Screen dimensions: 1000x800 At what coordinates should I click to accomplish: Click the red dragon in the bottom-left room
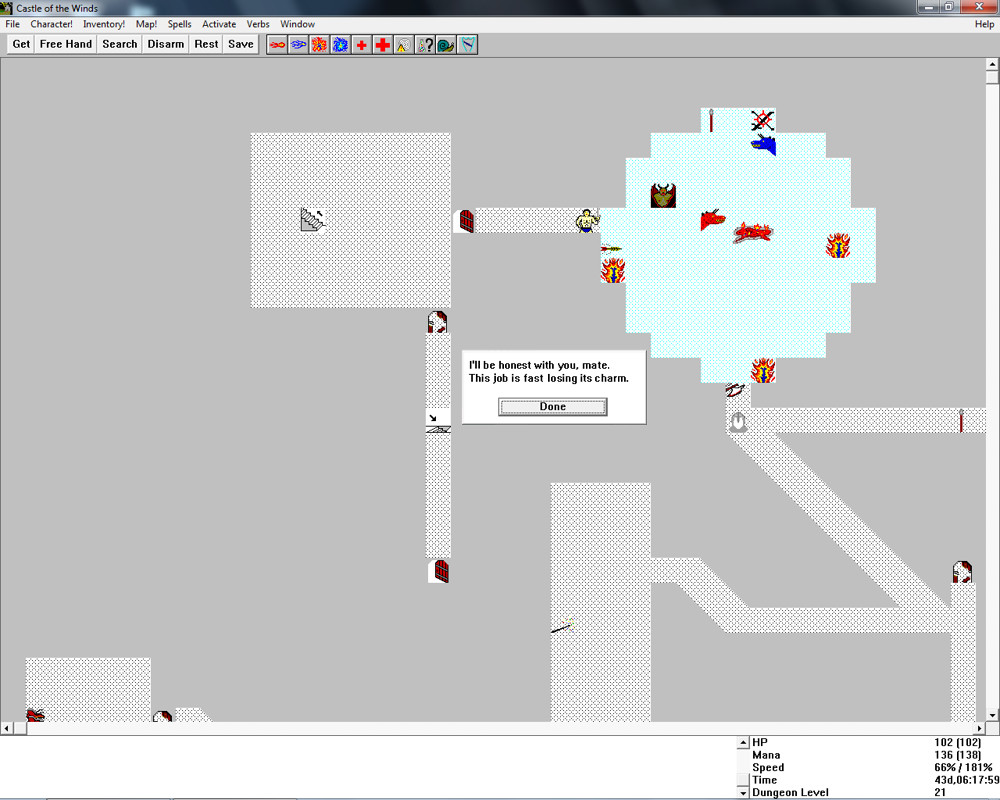click(36, 715)
